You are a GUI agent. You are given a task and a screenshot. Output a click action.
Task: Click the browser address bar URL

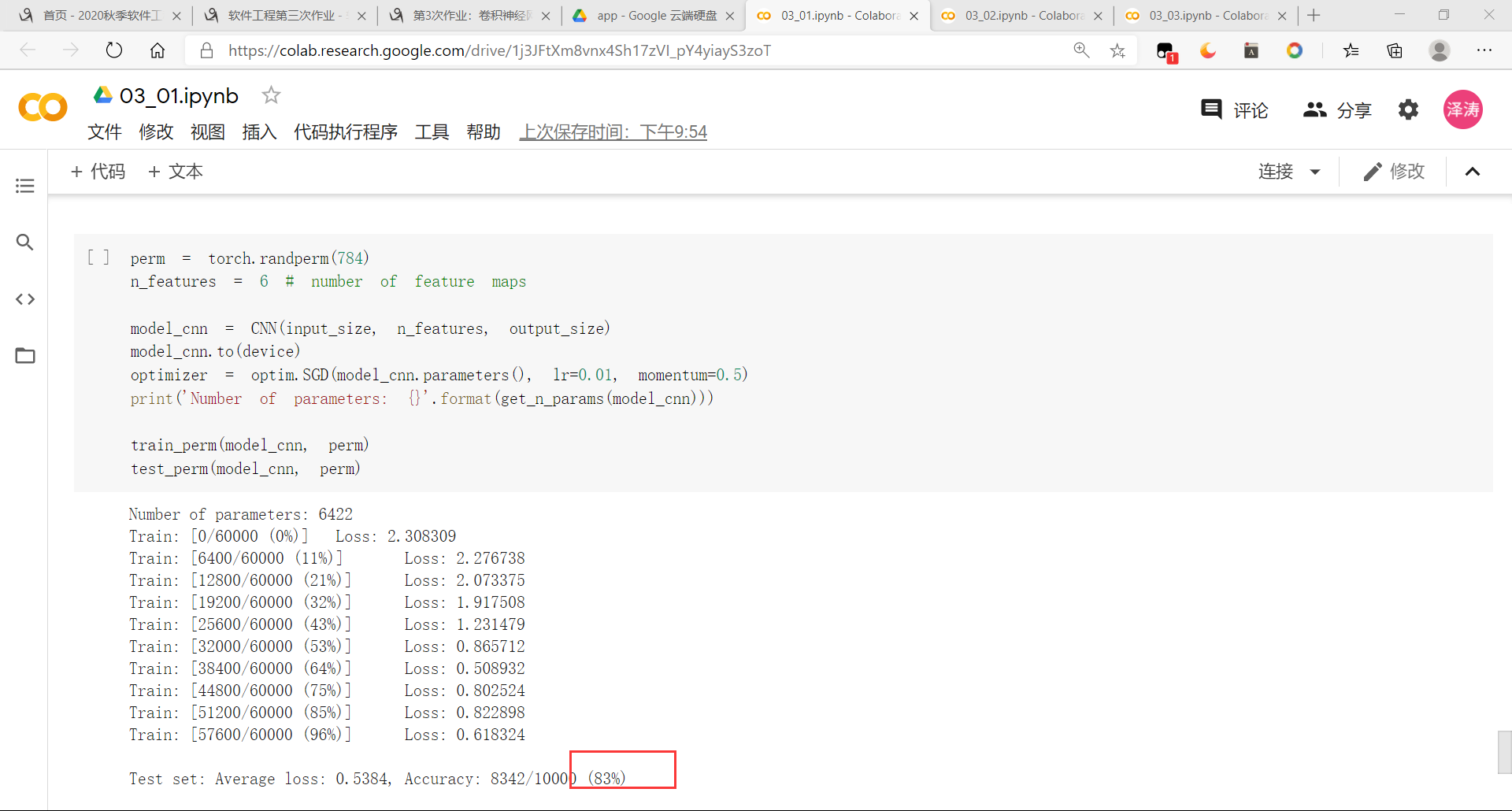pos(499,50)
